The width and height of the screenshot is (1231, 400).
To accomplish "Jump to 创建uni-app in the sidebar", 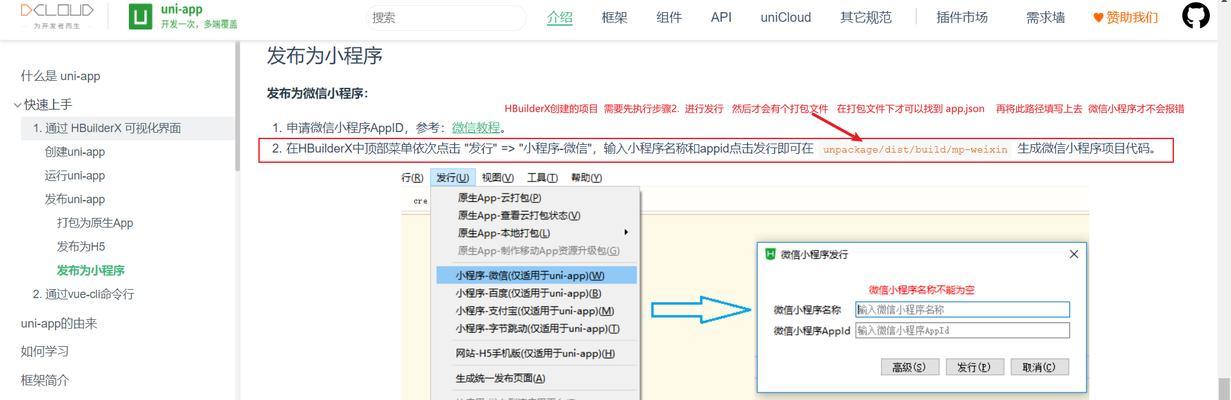I will [x=75, y=152].
